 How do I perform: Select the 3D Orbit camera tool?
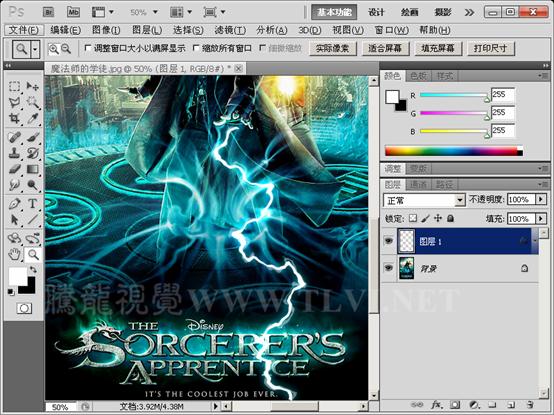coord(33,238)
